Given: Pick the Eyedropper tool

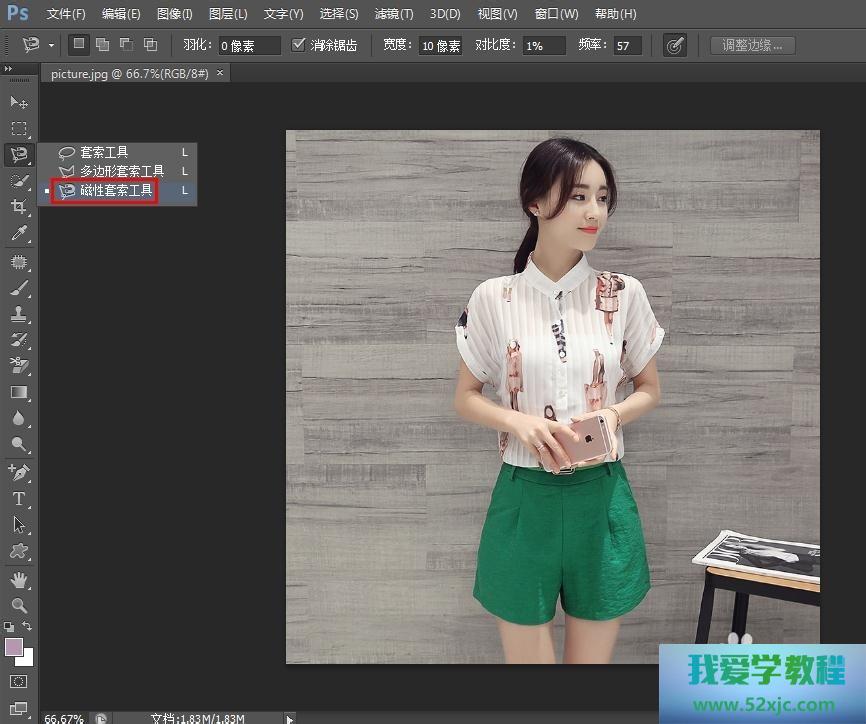Looking at the screenshot, I should 19,234.
